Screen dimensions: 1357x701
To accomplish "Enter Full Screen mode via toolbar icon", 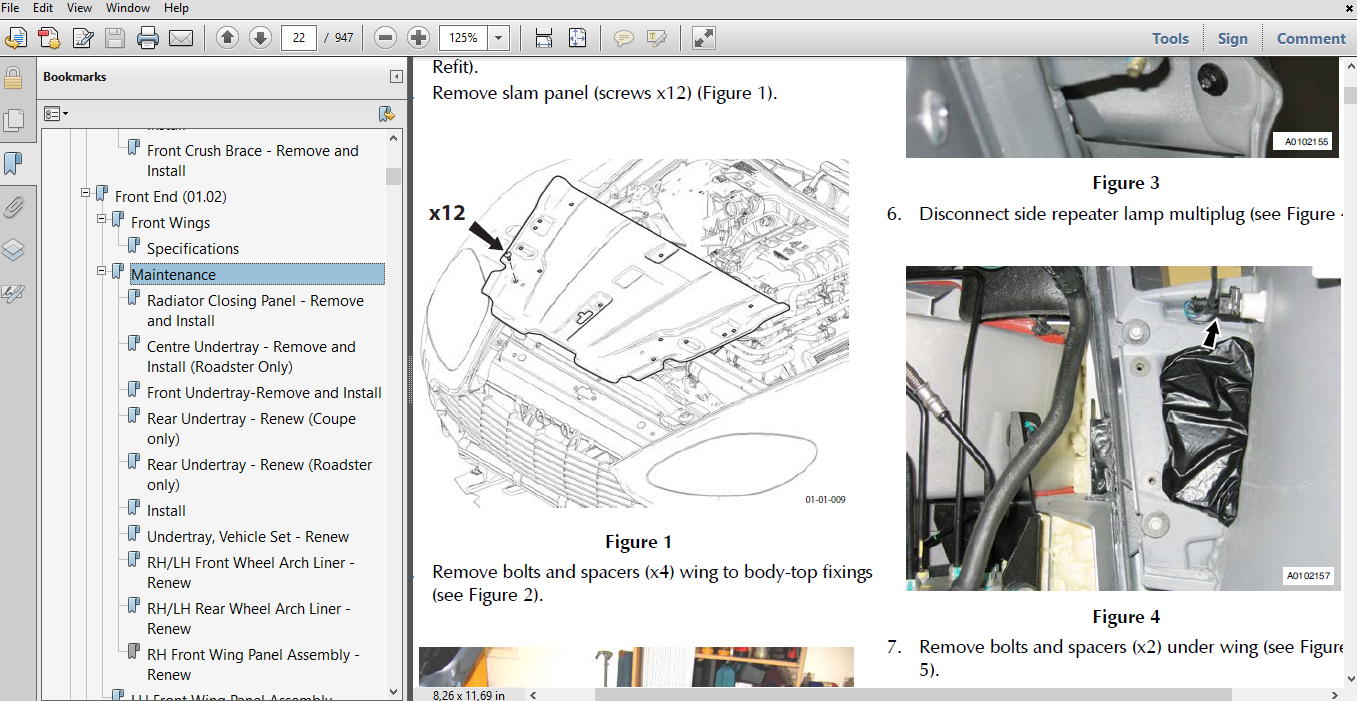I will [x=702, y=37].
